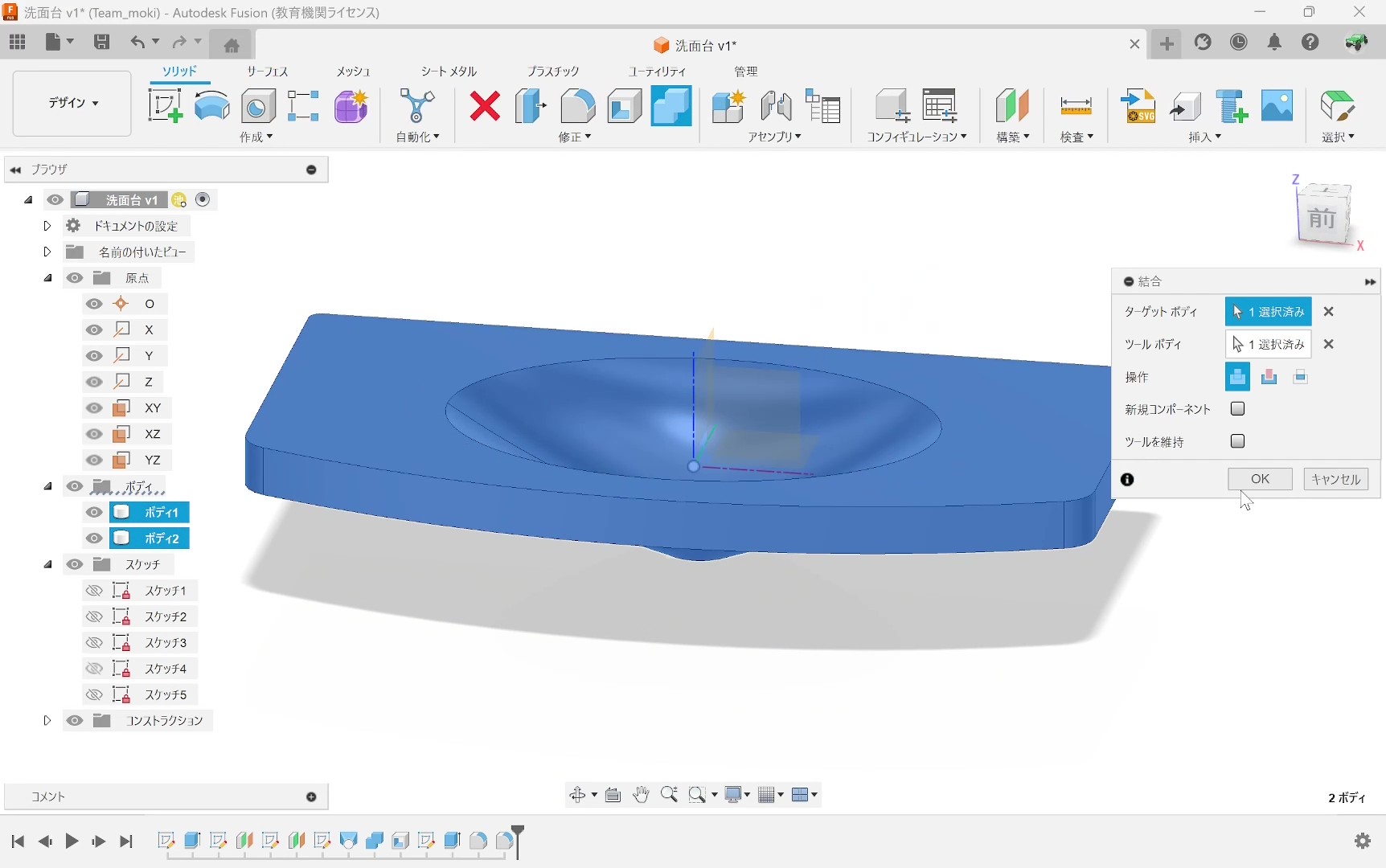Go to the Home tab icon
Viewport: 1386px width, 868px height.
(x=232, y=45)
